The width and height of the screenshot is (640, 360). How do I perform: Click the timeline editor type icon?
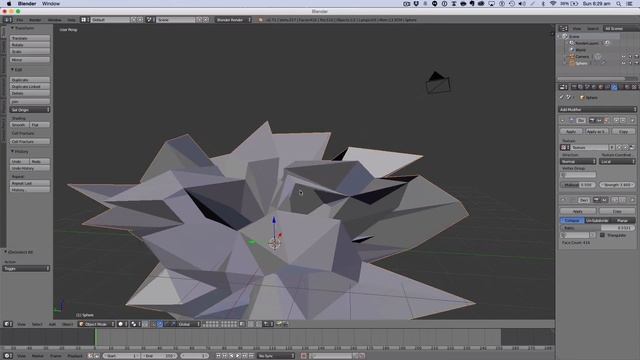click(x=8, y=356)
